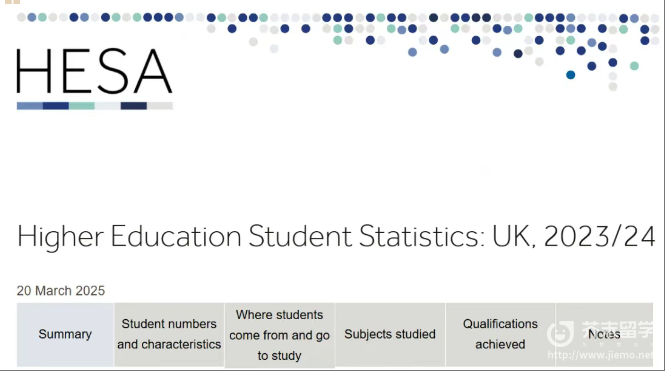Open Student numbers and characteristics tab

[x=169, y=334]
